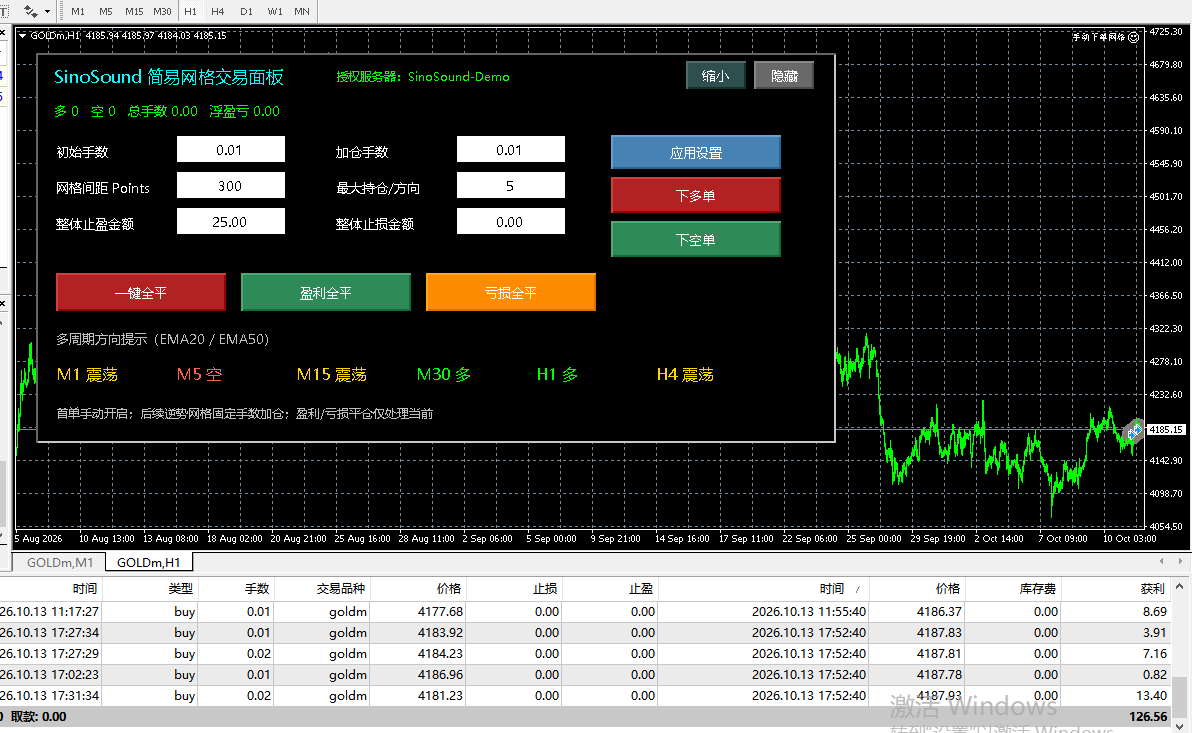Switch chart to M1 timeframe
Image resolution: width=1192 pixels, height=733 pixels.
click(78, 11)
